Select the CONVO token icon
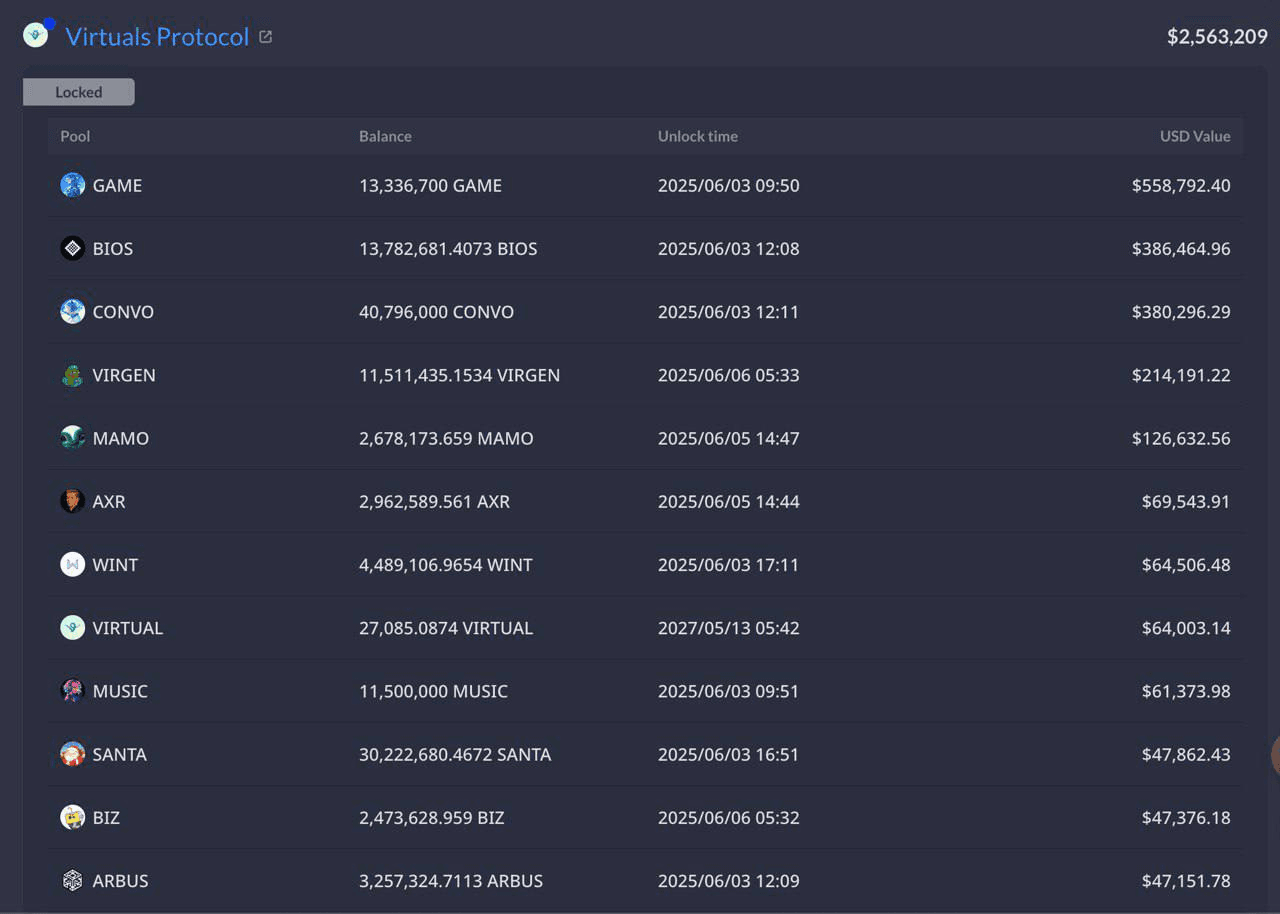 pyautogui.click(x=72, y=311)
